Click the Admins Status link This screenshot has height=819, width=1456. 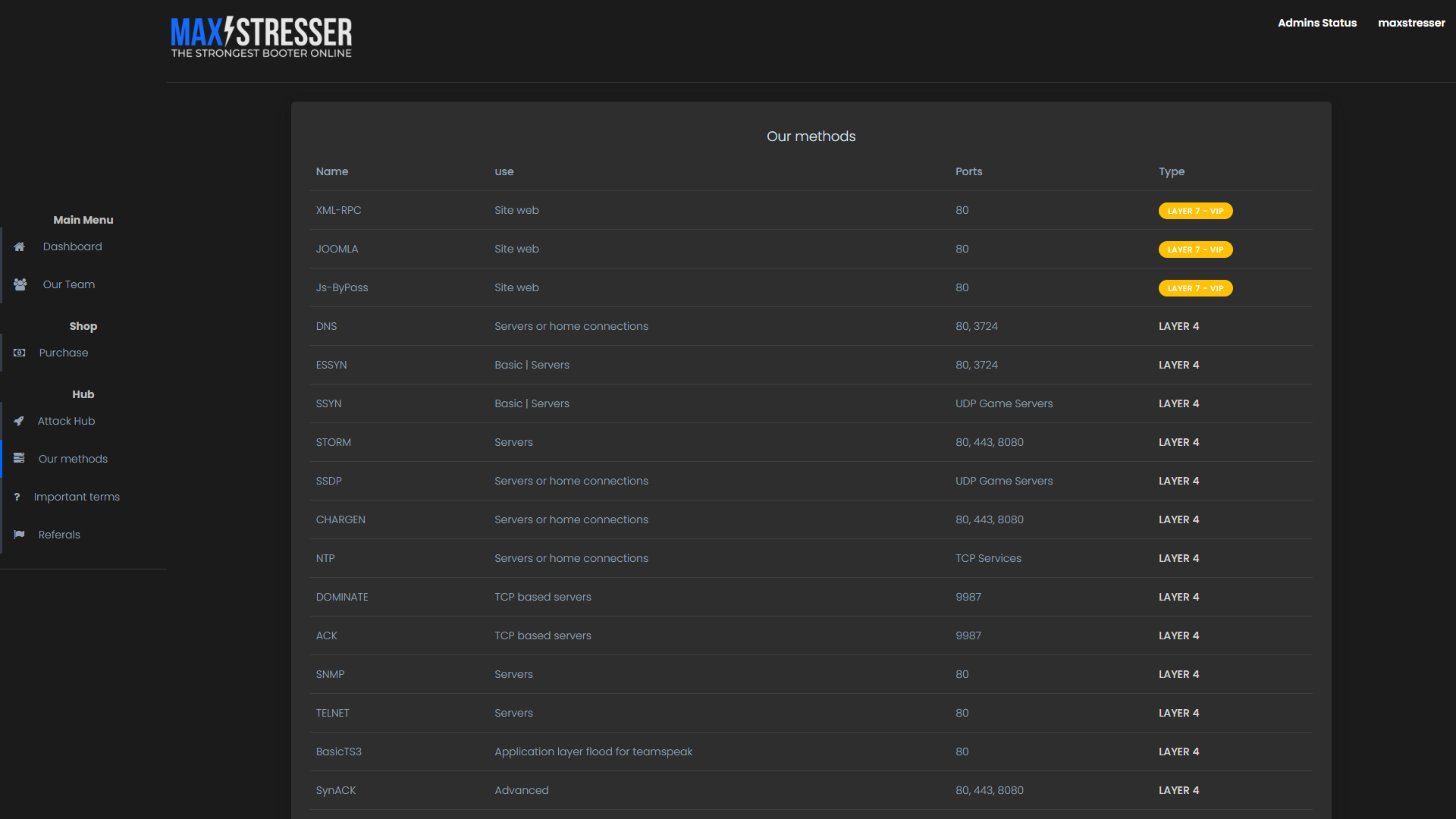(x=1317, y=23)
